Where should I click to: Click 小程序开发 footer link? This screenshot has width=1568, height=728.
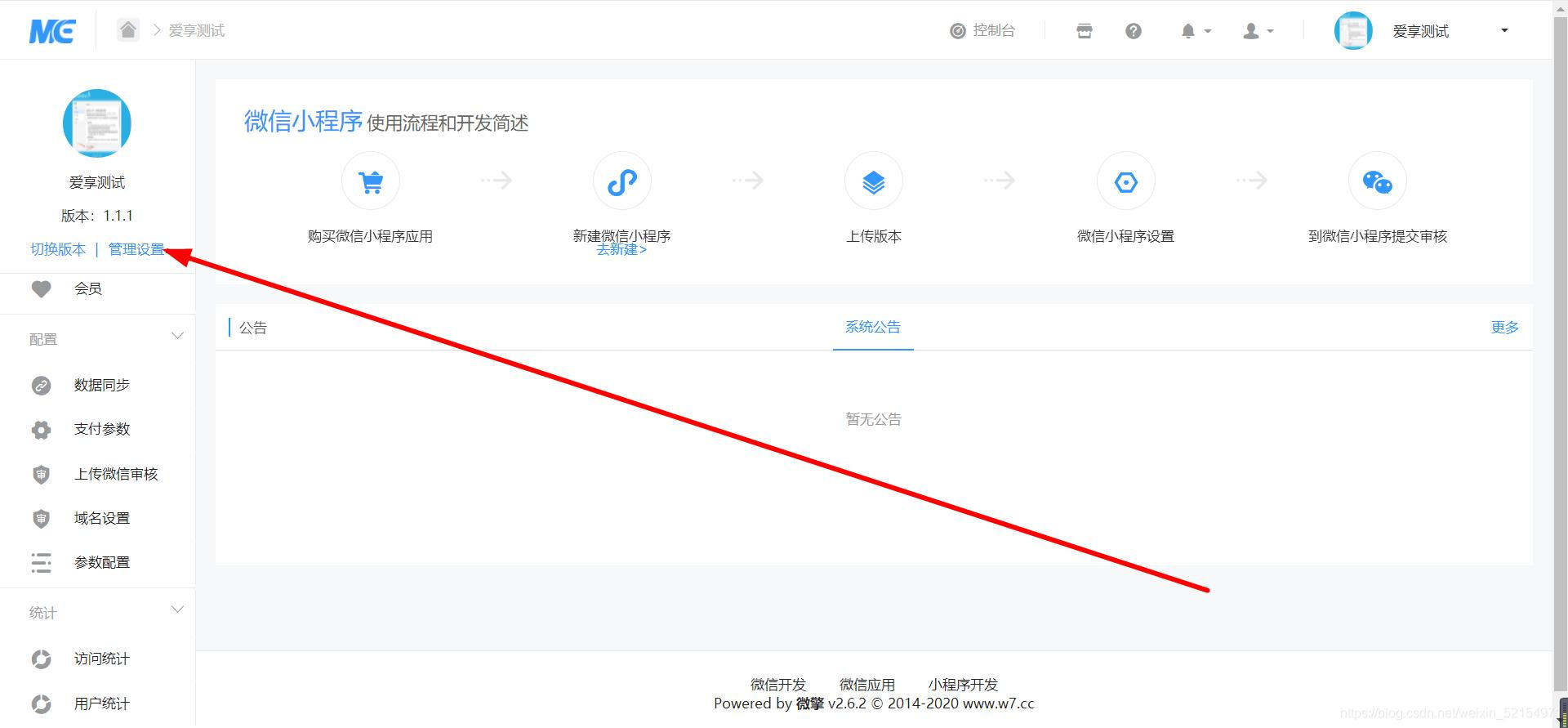click(x=963, y=685)
